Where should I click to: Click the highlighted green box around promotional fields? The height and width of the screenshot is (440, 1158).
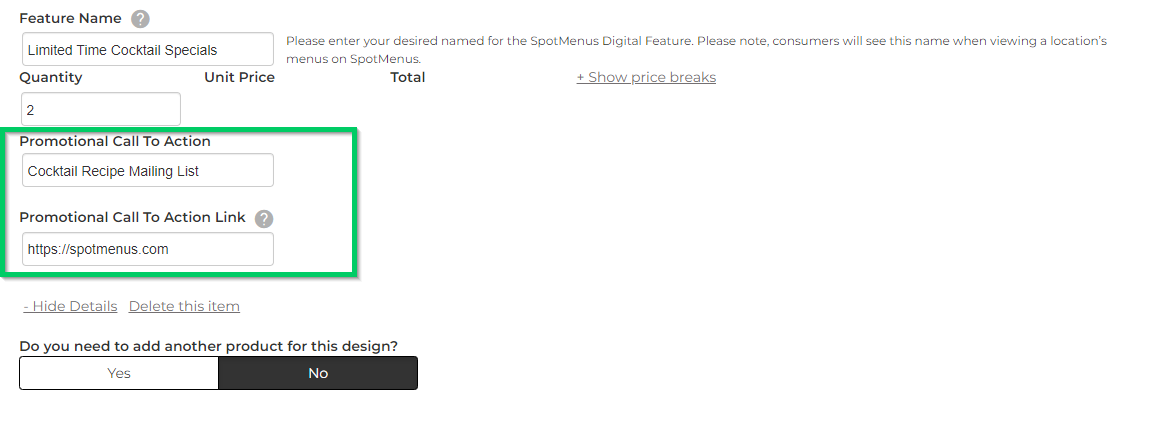[179, 202]
